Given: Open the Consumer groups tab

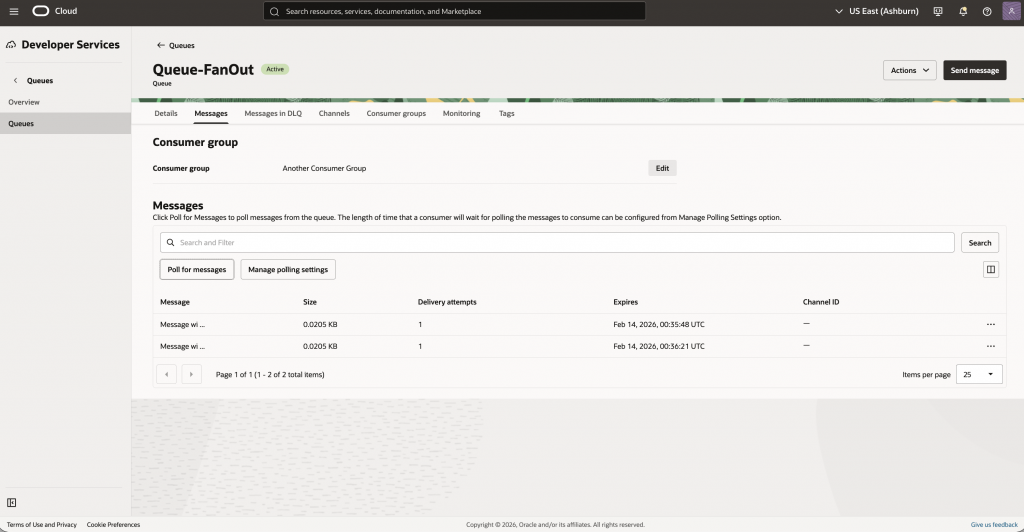Looking at the screenshot, I should pyautogui.click(x=396, y=113).
